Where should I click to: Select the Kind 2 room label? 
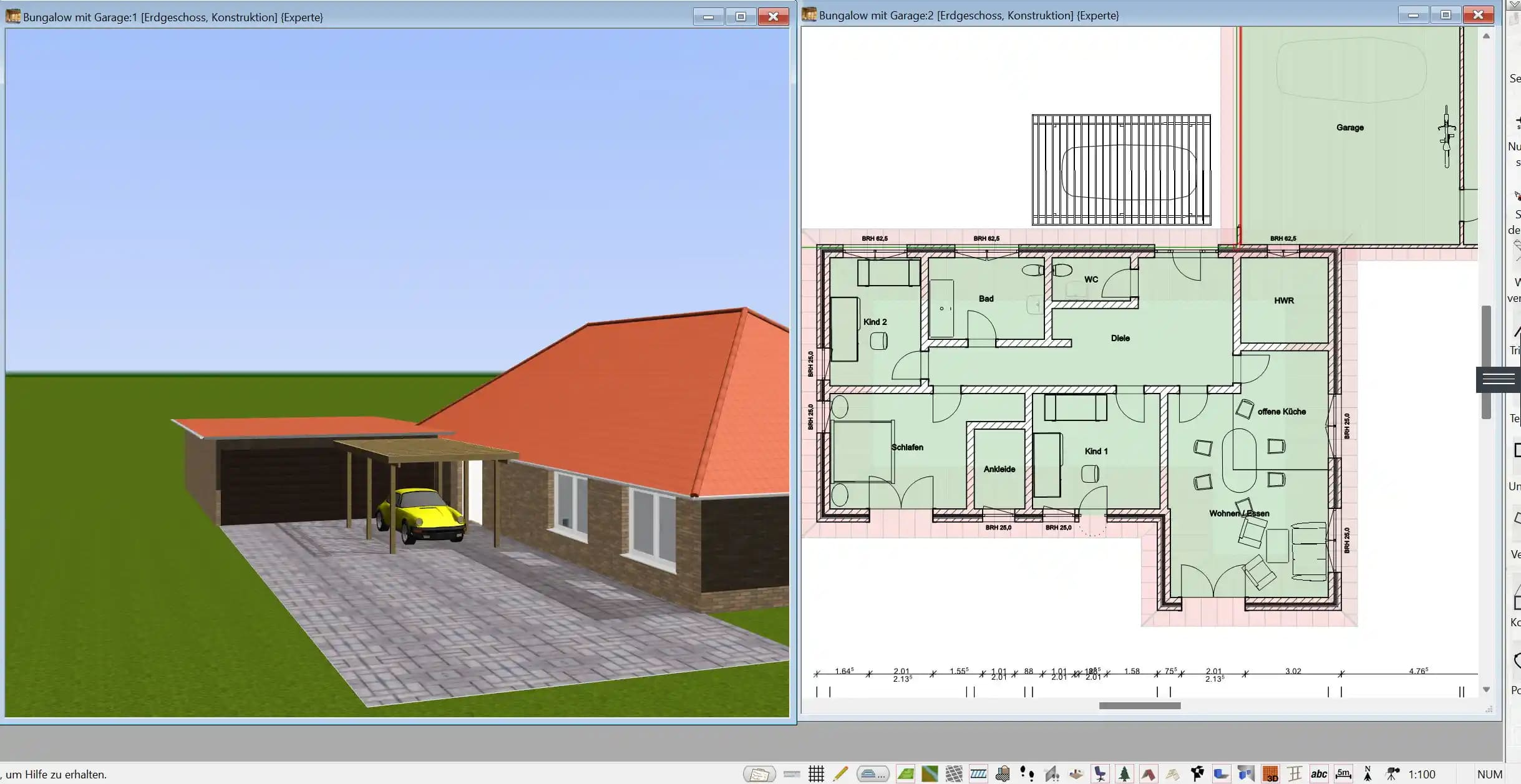[875, 322]
